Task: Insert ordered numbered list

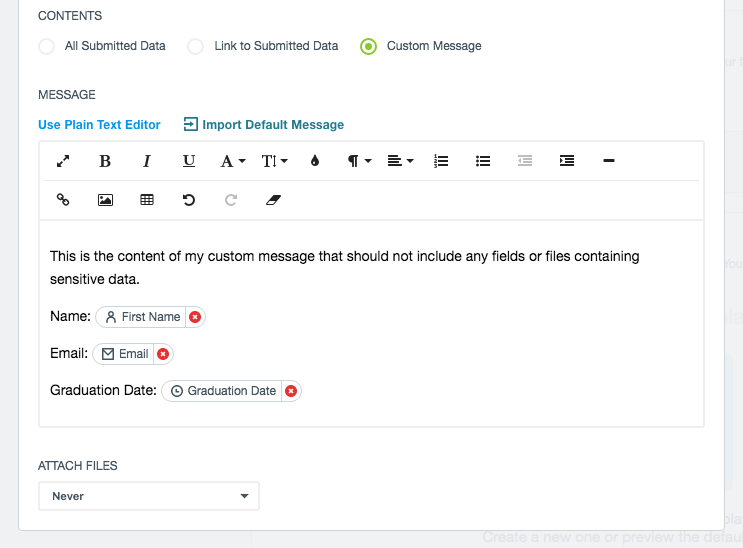Action: coord(441,161)
